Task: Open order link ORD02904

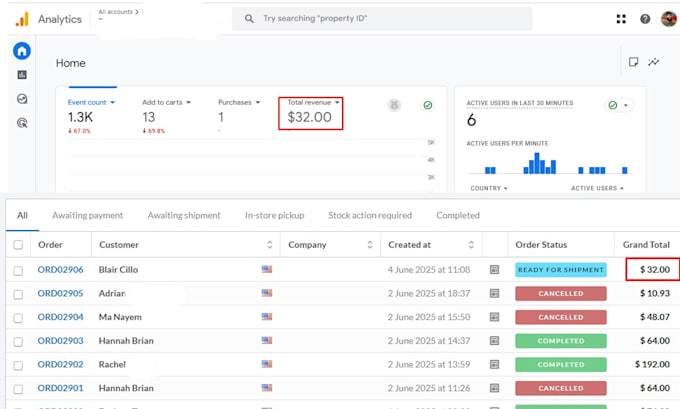Action: pos(60,317)
